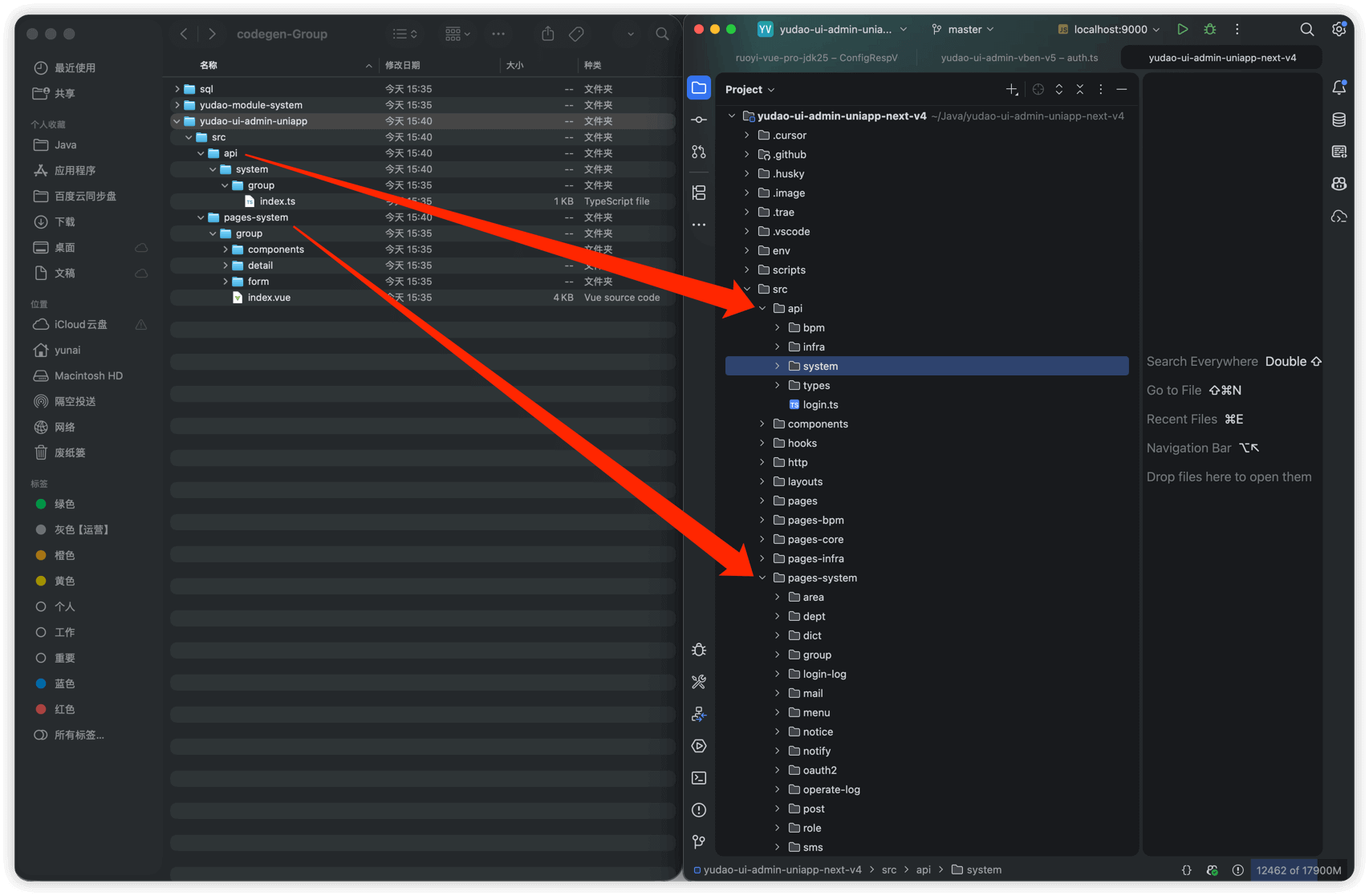Open the Database tool window
Screen dimensions: 1369x896
coord(1339,120)
